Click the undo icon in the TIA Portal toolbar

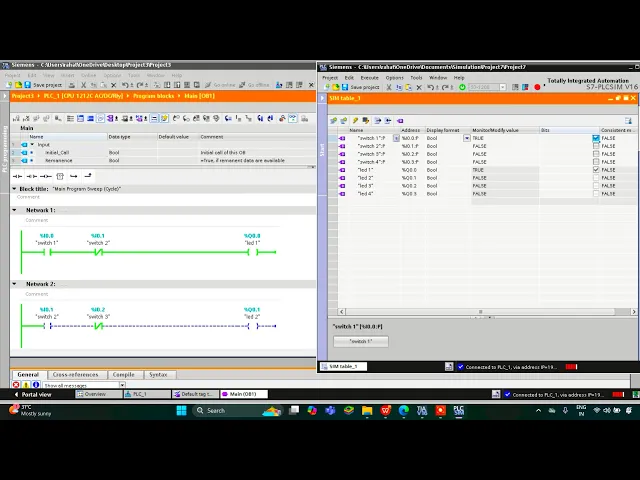coord(127,85)
